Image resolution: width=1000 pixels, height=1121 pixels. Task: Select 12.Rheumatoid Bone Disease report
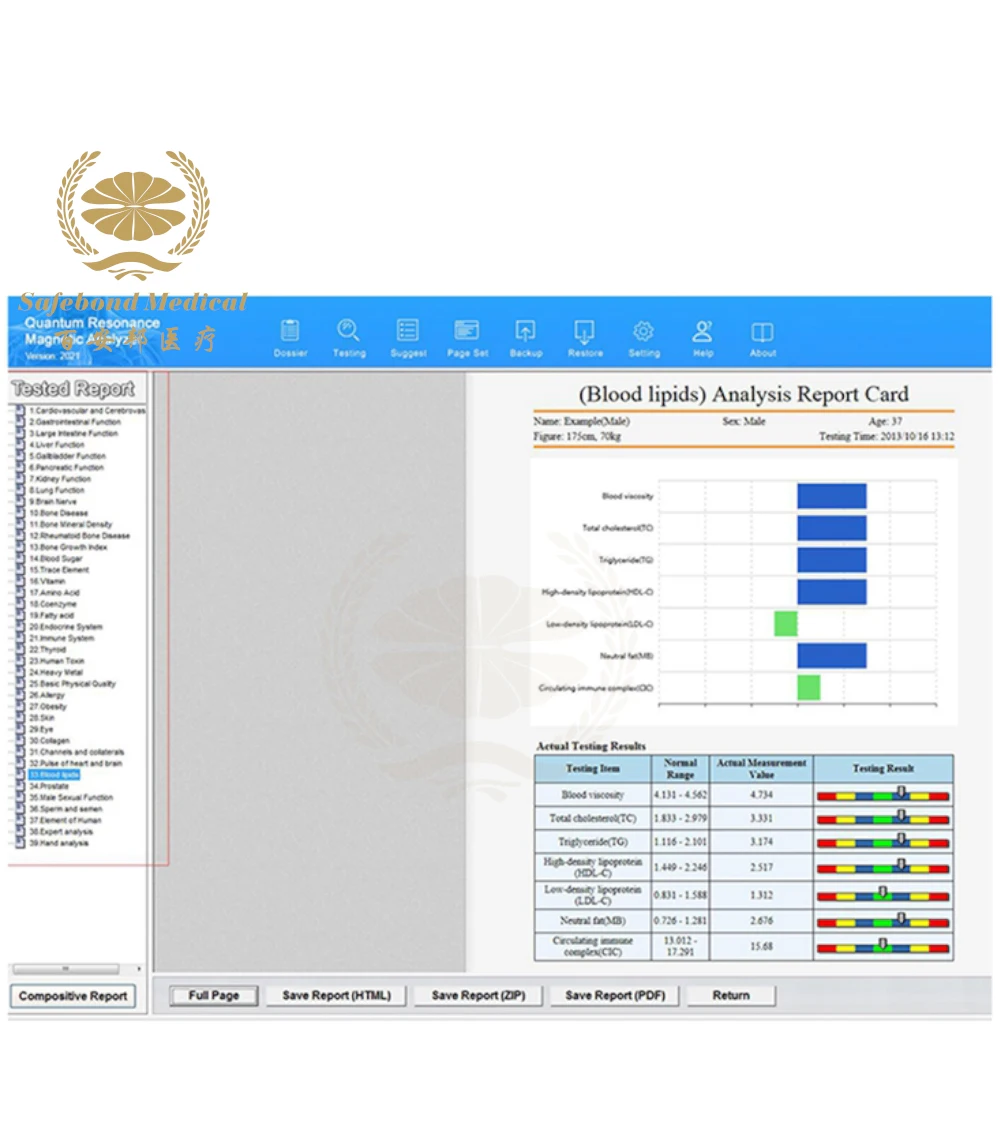coord(79,535)
